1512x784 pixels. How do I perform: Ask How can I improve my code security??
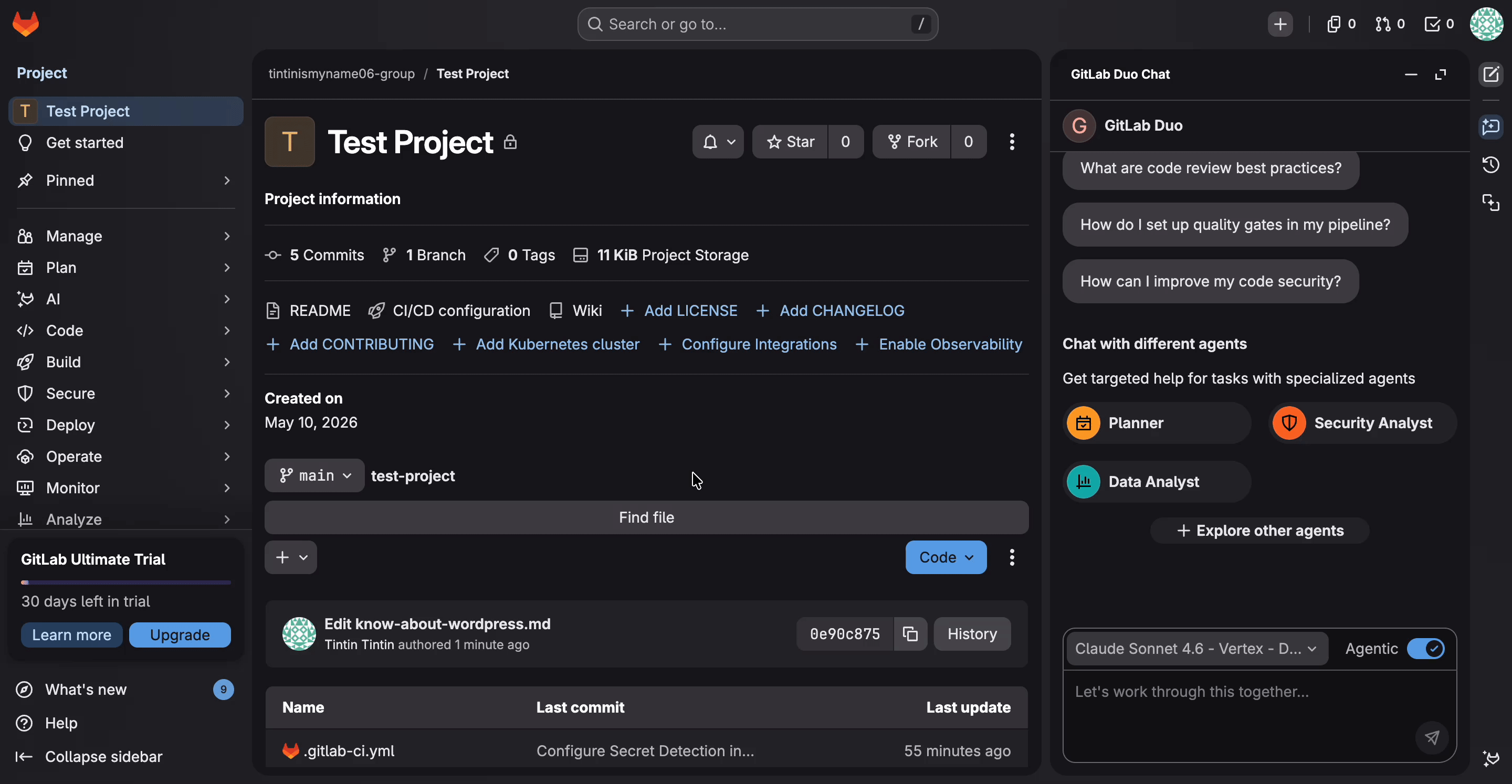click(1210, 281)
